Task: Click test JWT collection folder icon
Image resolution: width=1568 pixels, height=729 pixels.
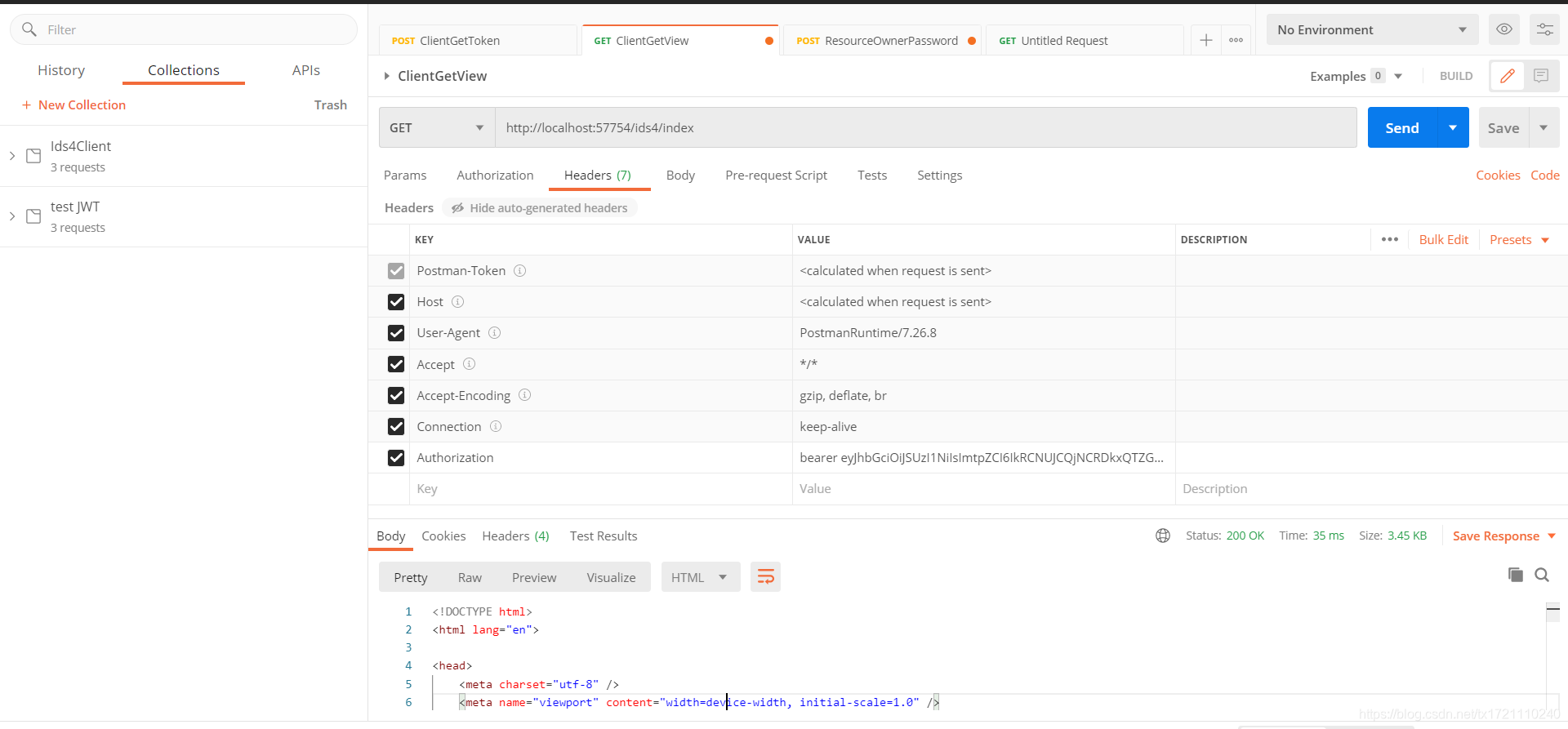Action: pyautogui.click(x=33, y=216)
